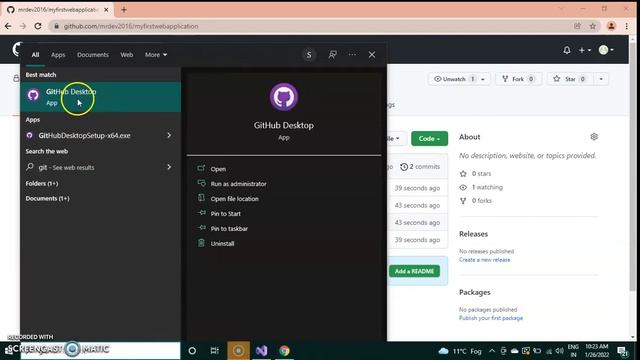
Task: Choose Uninstall for GitHub Desktop
Action: coord(222,244)
